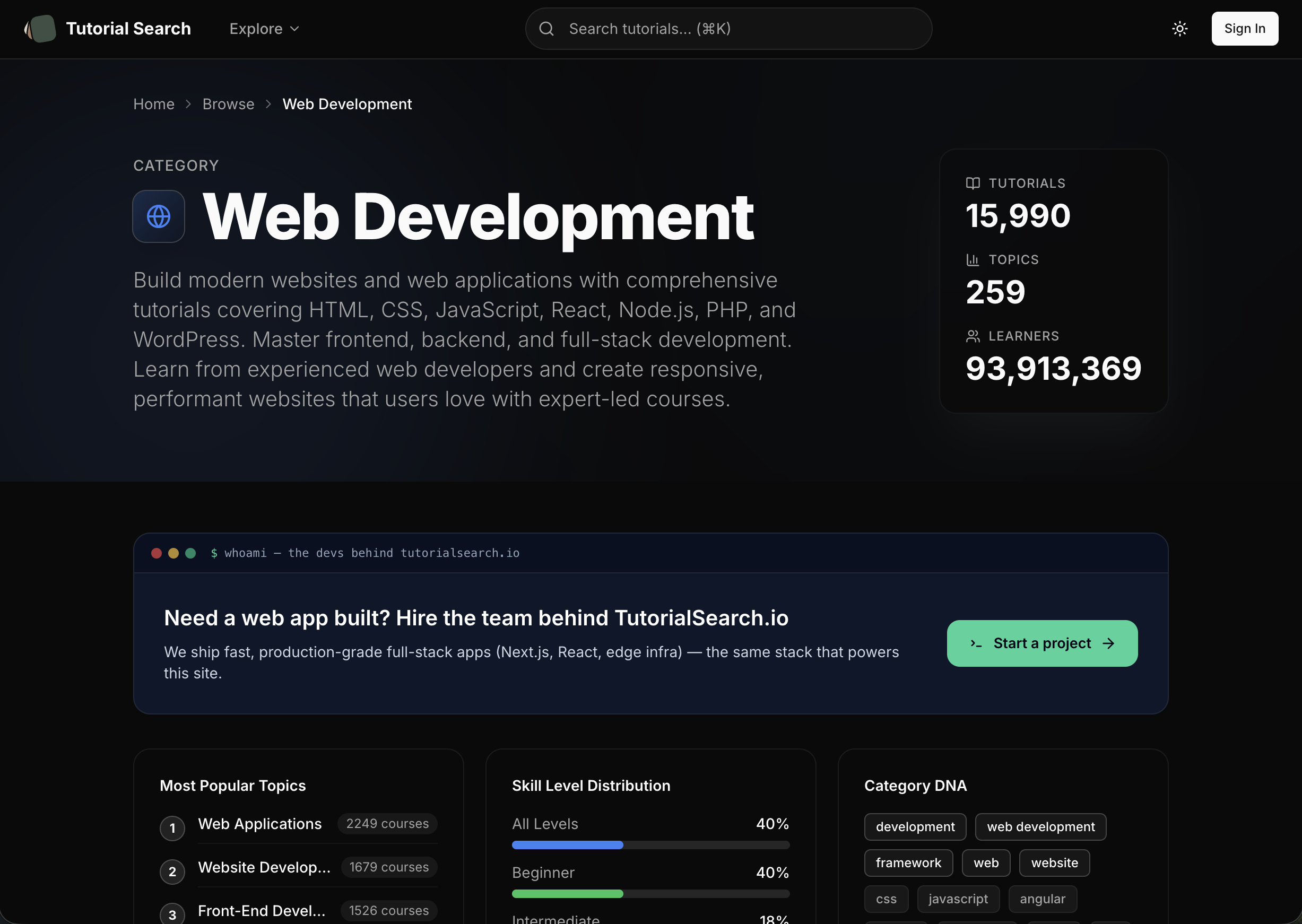Click the Learners people icon
This screenshot has height=924, width=1302.
coord(973,336)
